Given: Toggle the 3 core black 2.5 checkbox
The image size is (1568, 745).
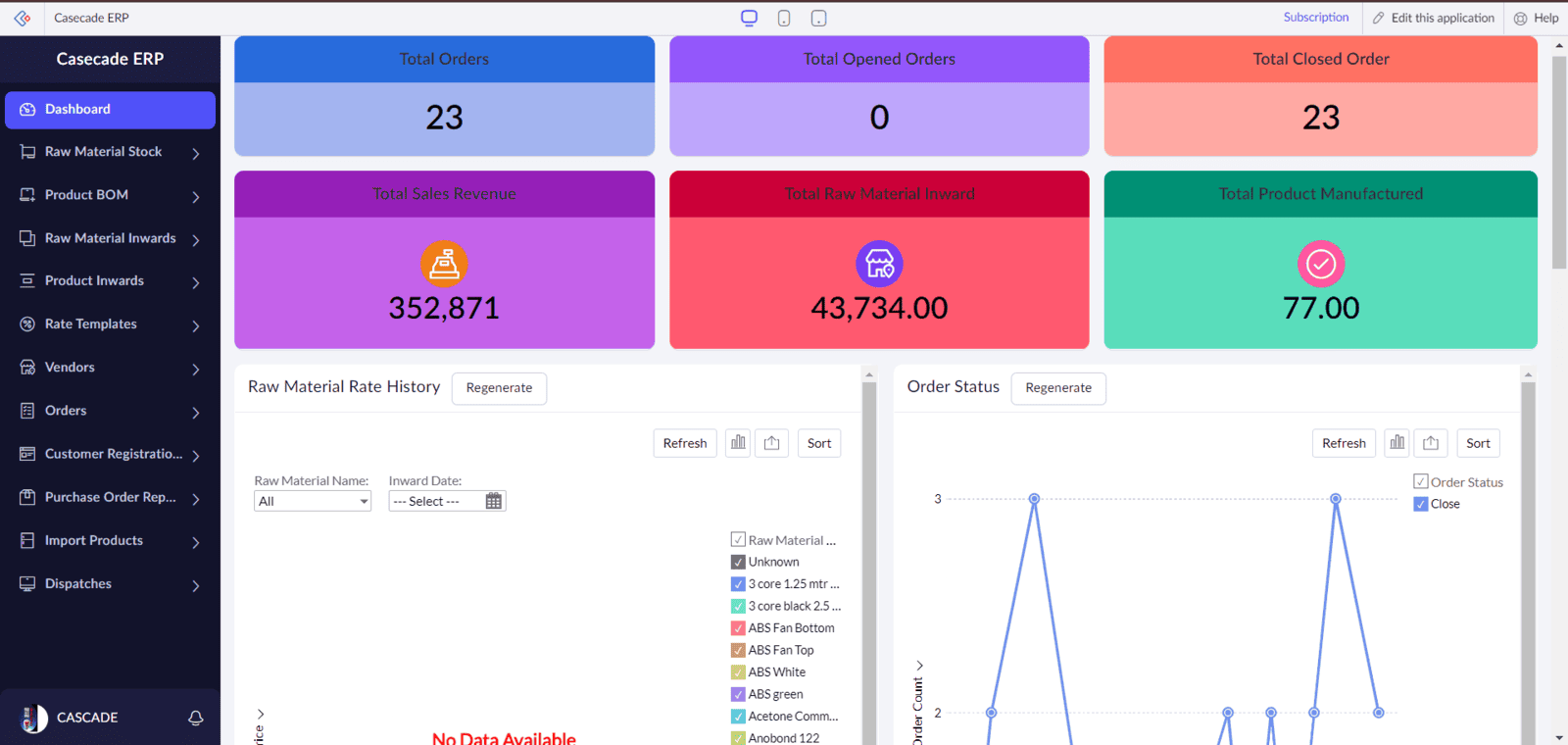Looking at the screenshot, I should [x=738, y=606].
